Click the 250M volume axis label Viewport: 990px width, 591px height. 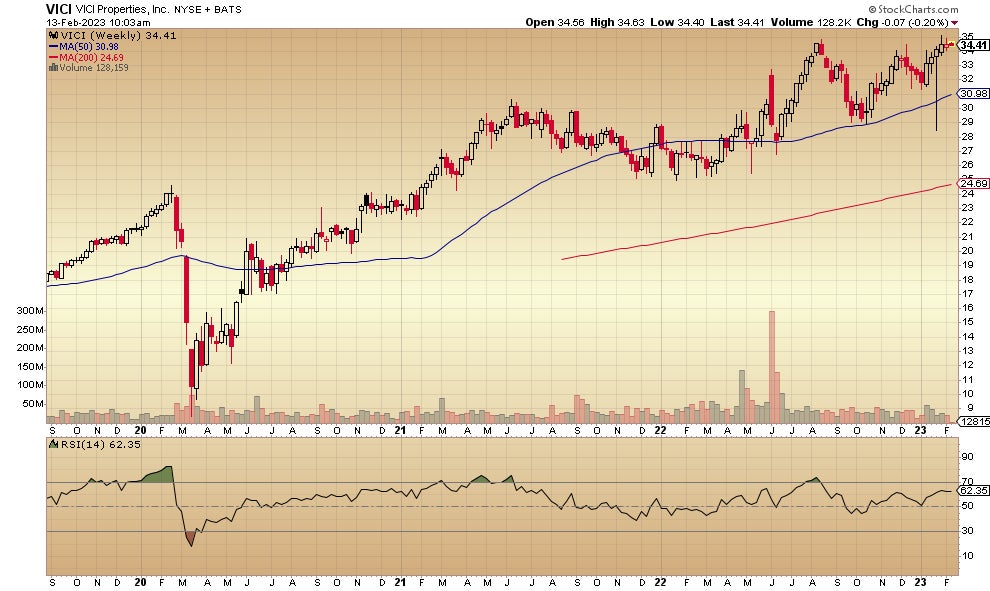tap(30, 330)
